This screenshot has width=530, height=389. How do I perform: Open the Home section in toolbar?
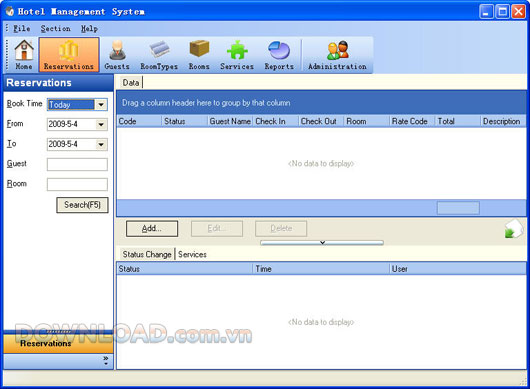(24, 55)
